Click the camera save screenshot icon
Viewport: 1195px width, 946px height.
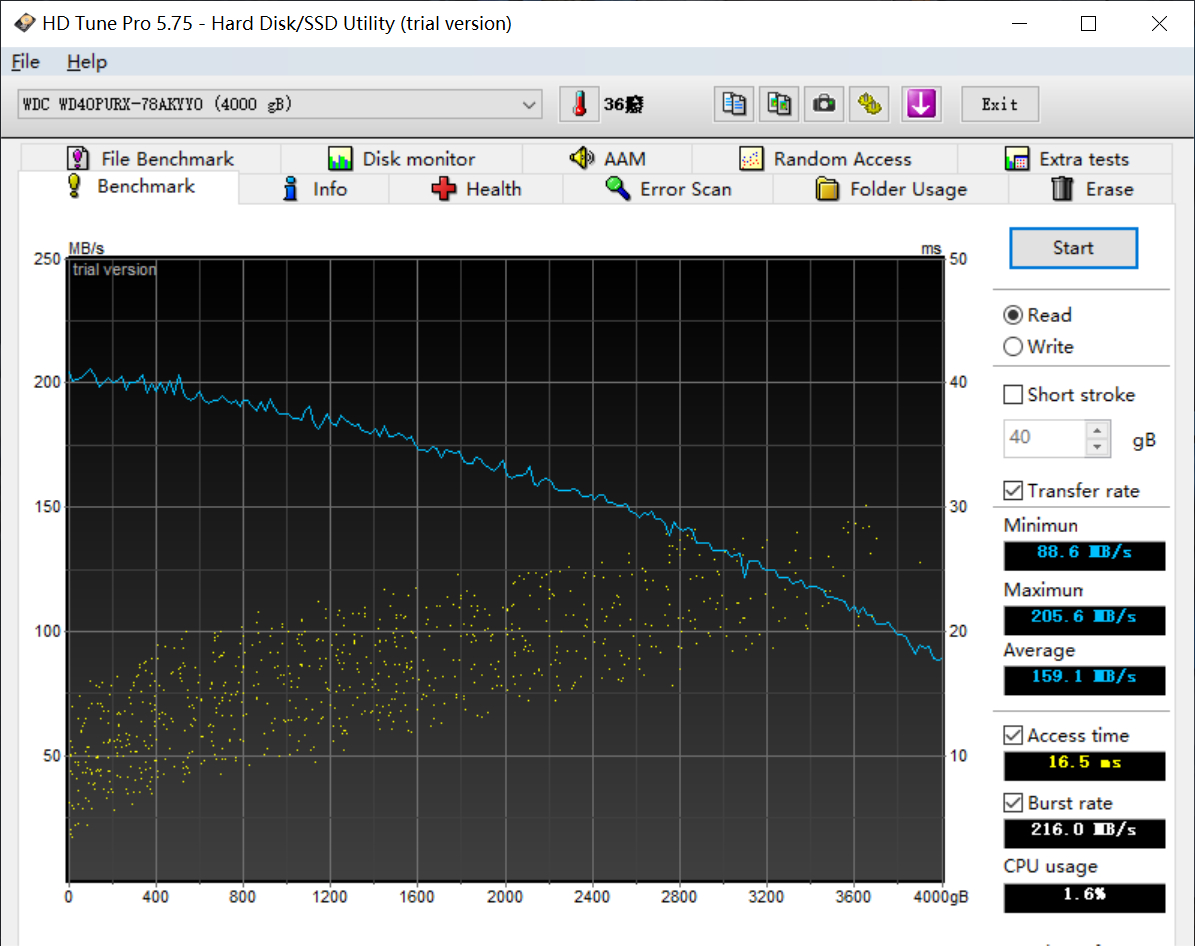pos(824,104)
